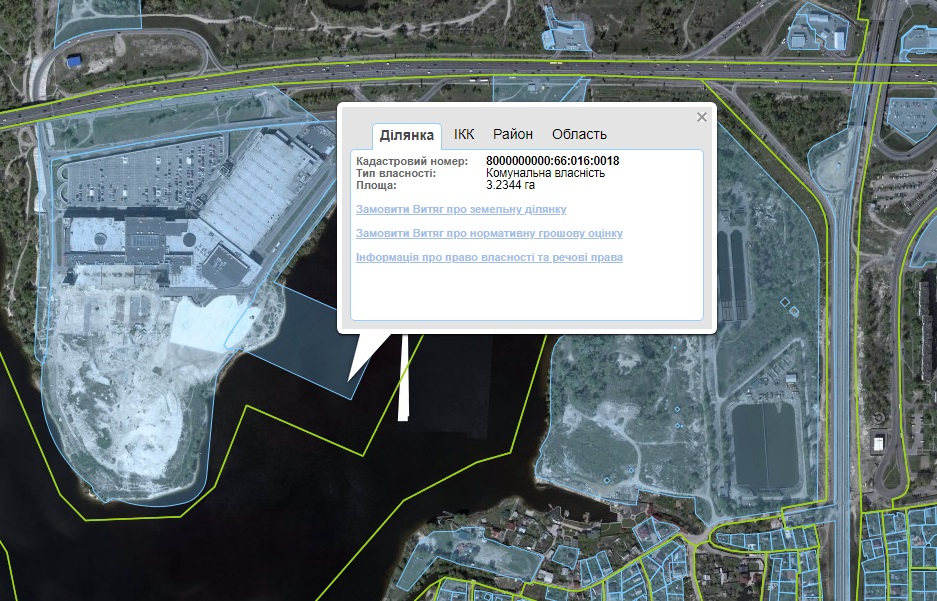
Task: Click the small blue-roofed building top-left
Action: click(x=75, y=62)
